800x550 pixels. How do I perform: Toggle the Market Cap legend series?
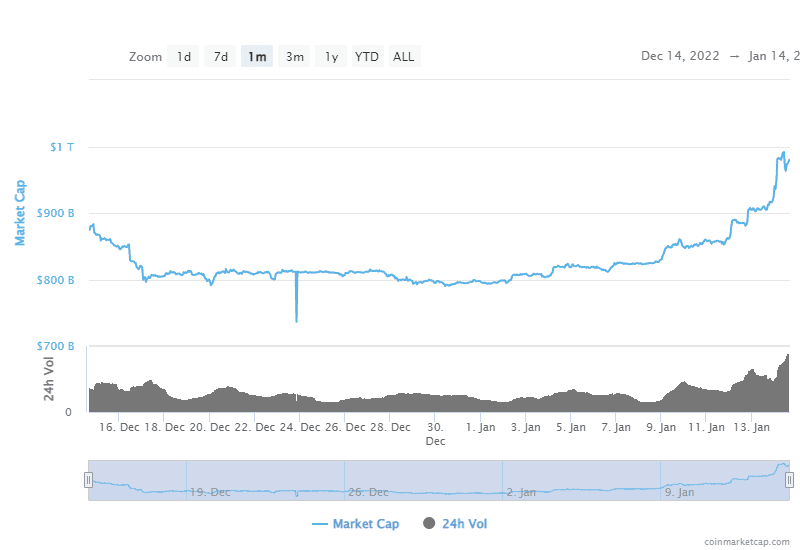click(363, 523)
